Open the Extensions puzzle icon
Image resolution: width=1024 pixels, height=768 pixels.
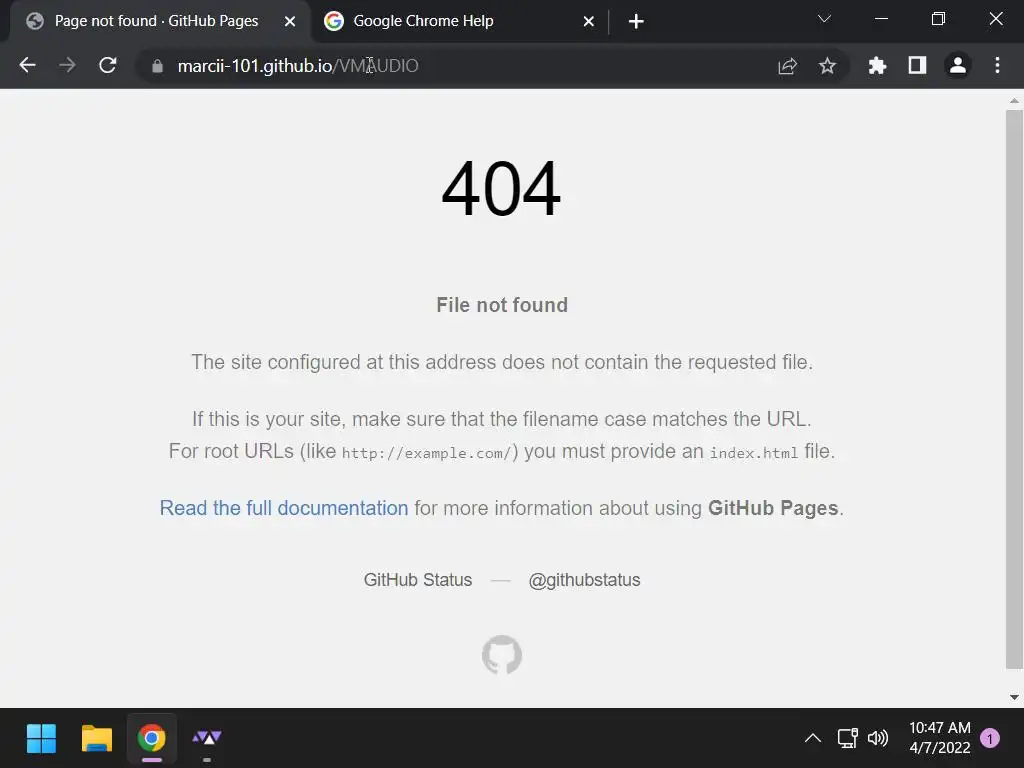(877, 65)
